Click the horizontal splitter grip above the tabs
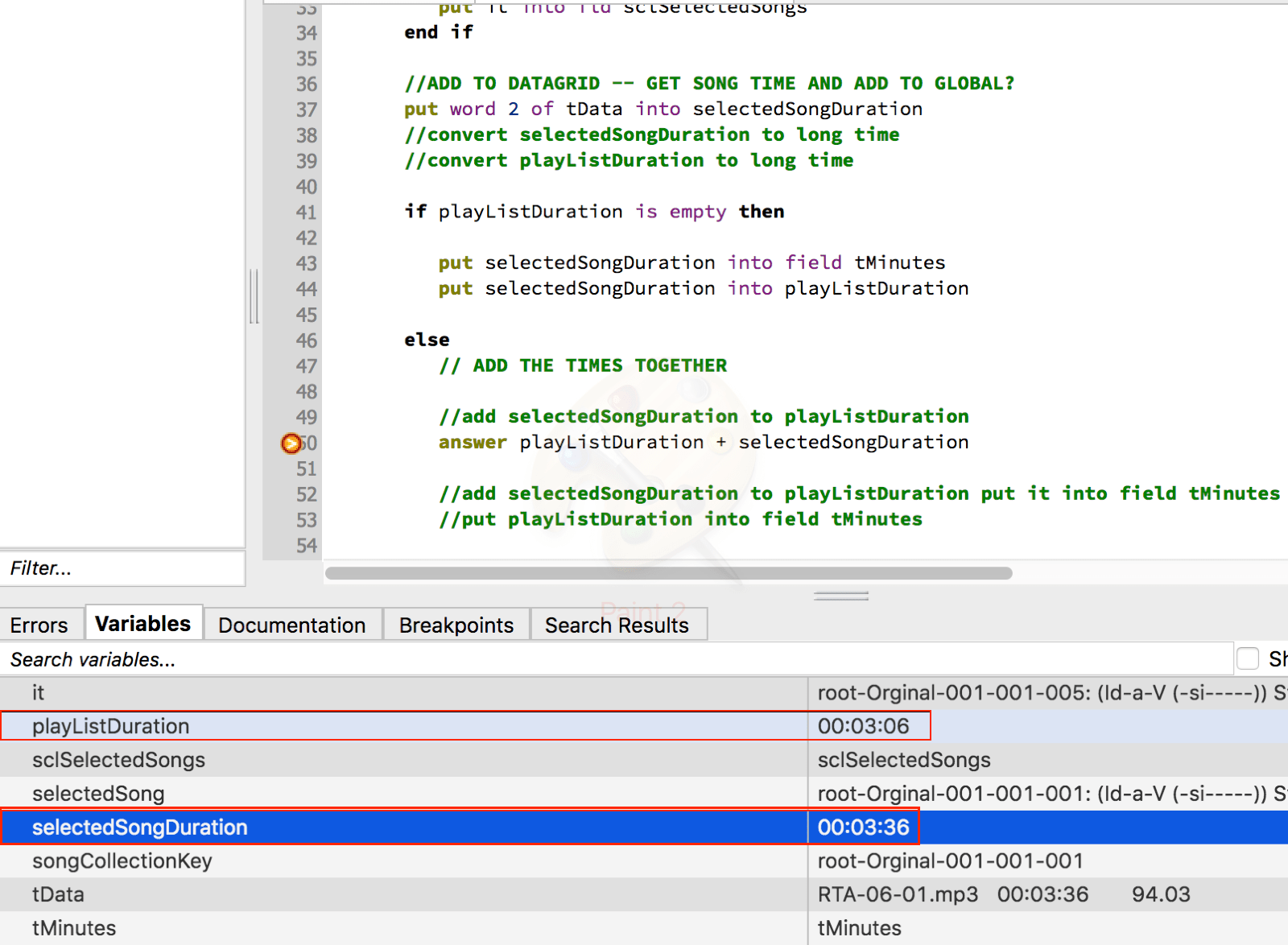Screen dimensions: 1288x945 tap(840, 596)
